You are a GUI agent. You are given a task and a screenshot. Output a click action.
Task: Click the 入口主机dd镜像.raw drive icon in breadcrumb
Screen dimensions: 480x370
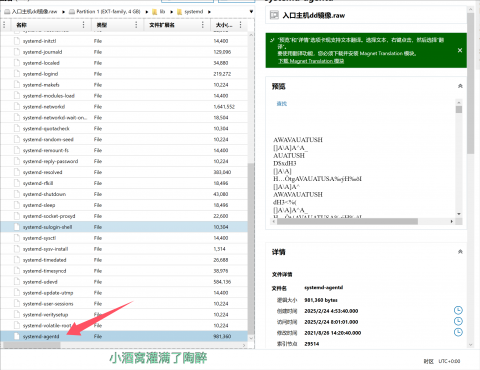[7, 12]
